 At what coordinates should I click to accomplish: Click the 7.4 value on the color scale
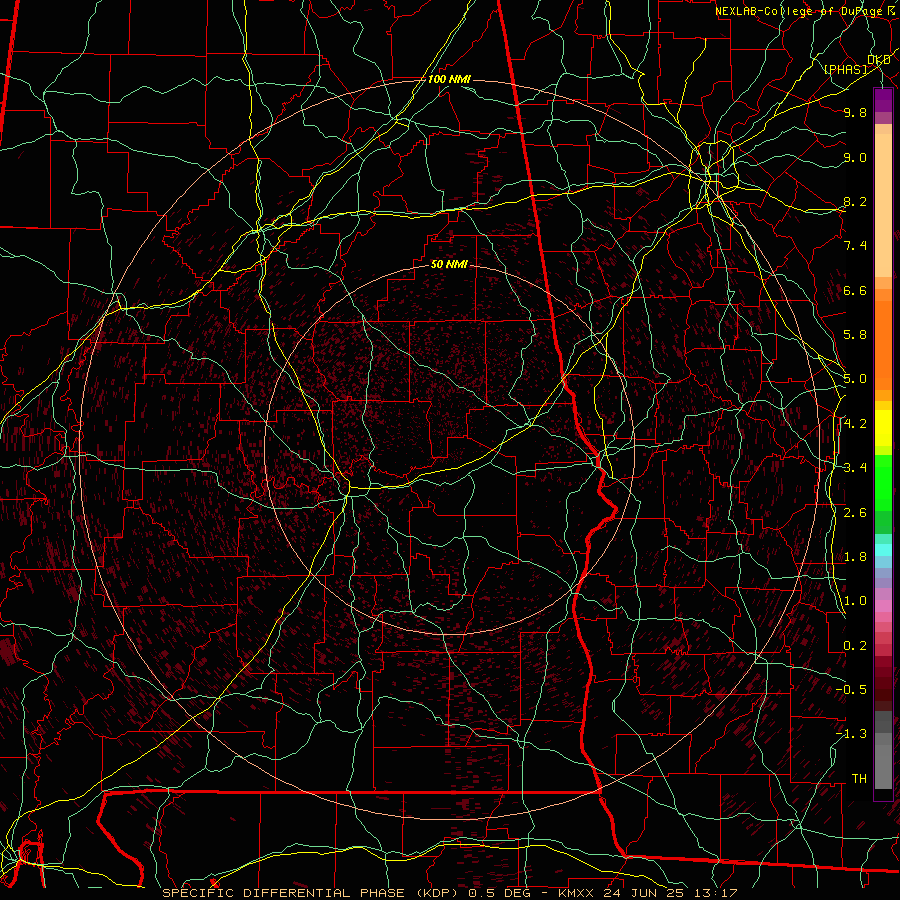855,246
